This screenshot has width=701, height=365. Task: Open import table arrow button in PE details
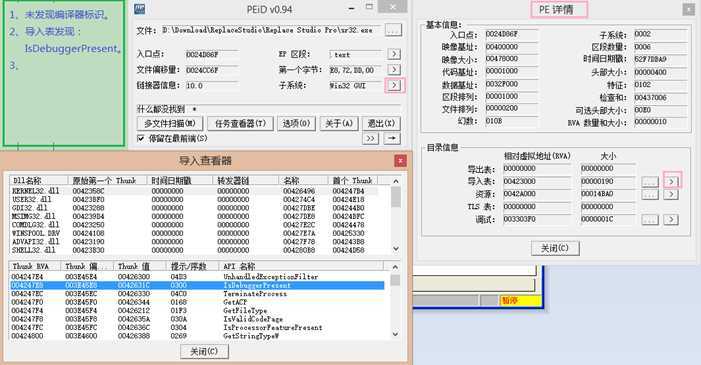click(671, 181)
